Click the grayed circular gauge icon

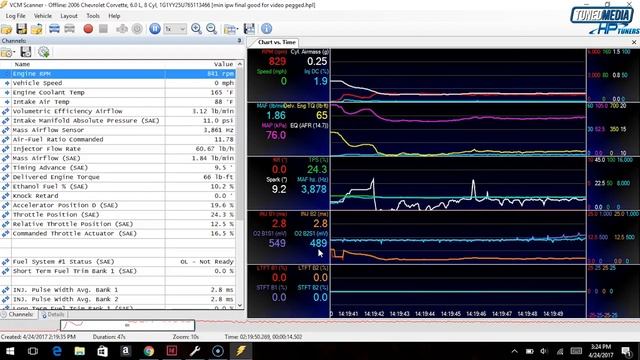137,29
